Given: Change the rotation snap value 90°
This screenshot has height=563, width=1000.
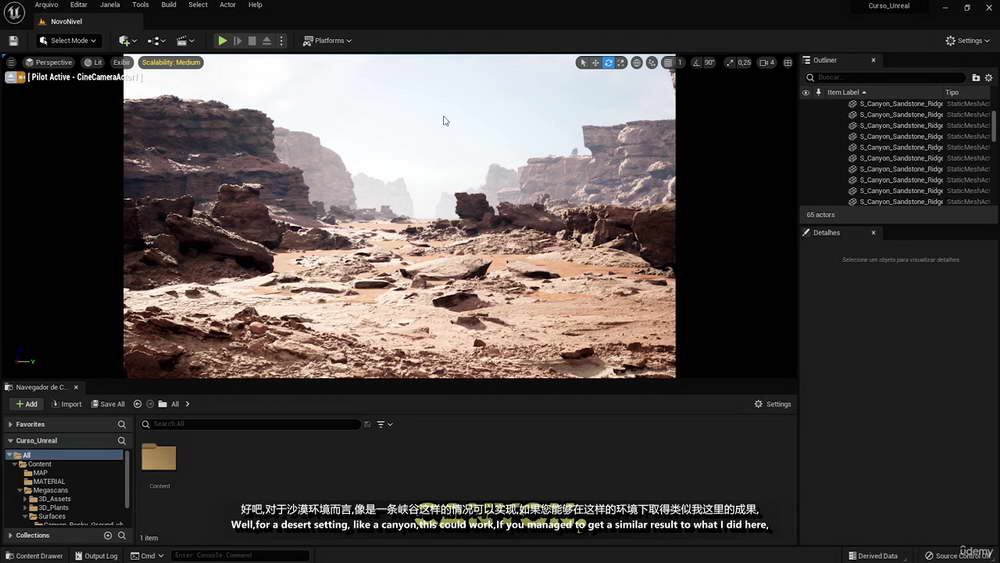Looking at the screenshot, I should click(x=709, y=62).
